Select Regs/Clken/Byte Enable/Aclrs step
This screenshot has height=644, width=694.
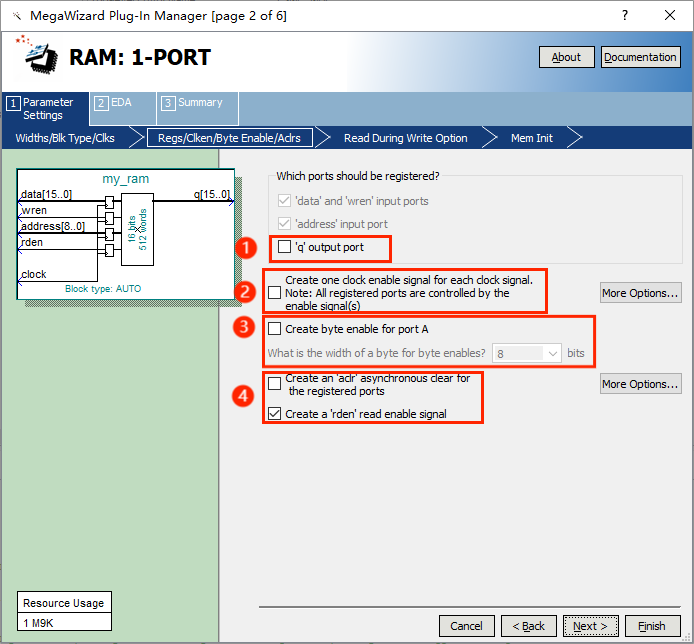click(229, 138)
